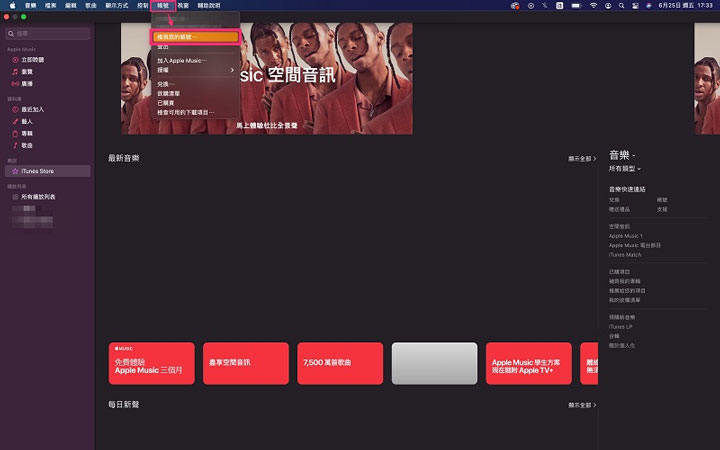Open the 檔案 (File) menu
The height and width of the screenshot is (450, 720).
coord(51,6)
